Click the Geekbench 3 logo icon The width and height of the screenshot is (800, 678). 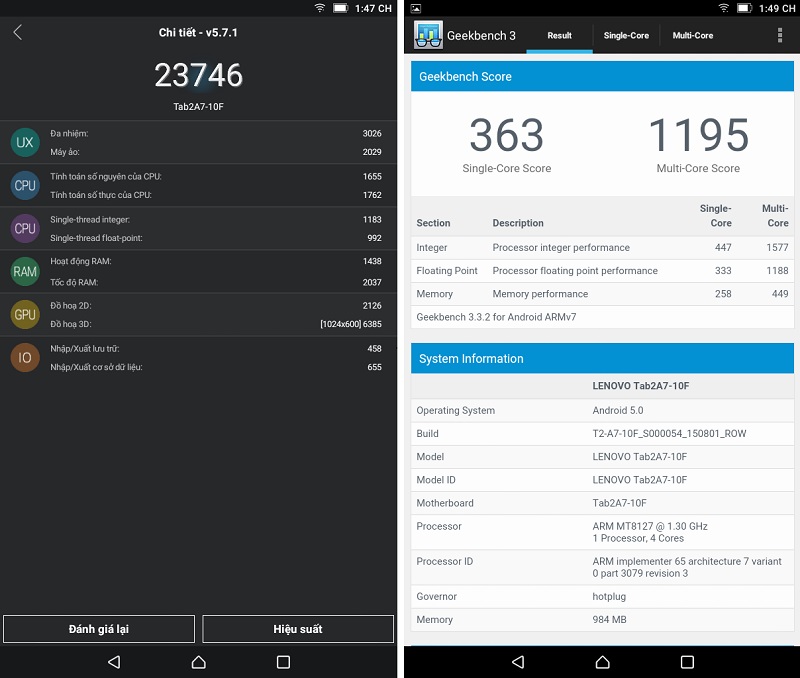click(x=429, y=35)
